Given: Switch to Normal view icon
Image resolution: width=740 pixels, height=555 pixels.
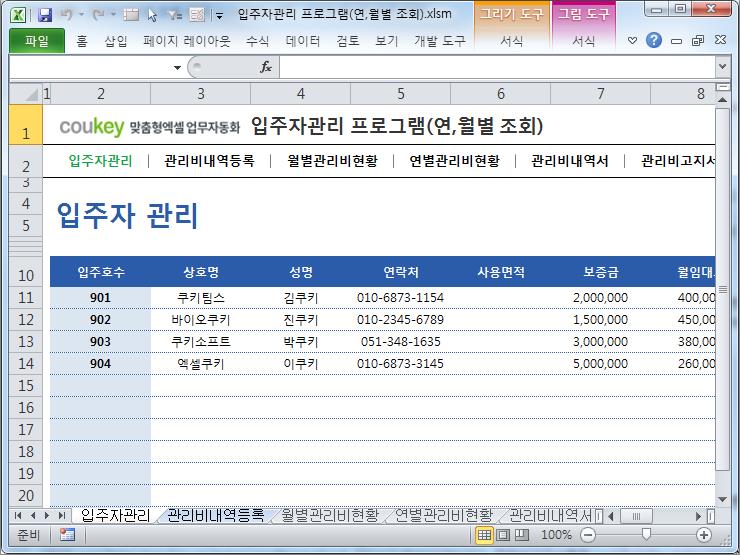Looking at the screenshot, I should 484,535.
